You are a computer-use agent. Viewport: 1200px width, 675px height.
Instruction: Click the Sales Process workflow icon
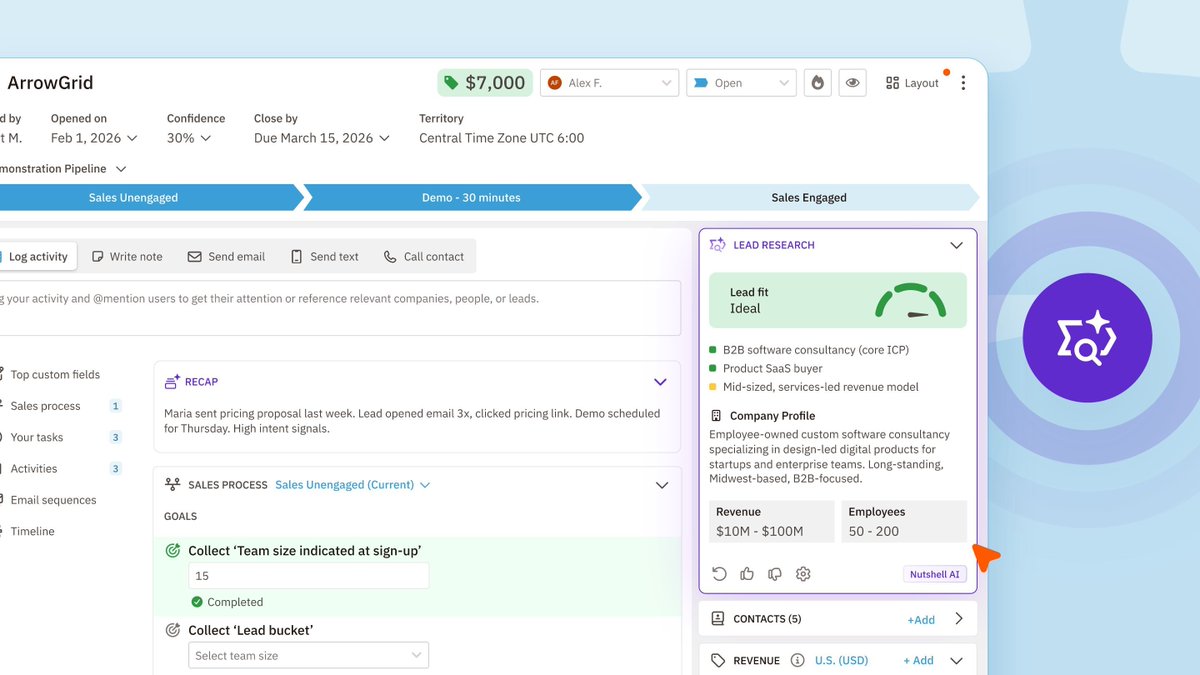coord(172,485)
